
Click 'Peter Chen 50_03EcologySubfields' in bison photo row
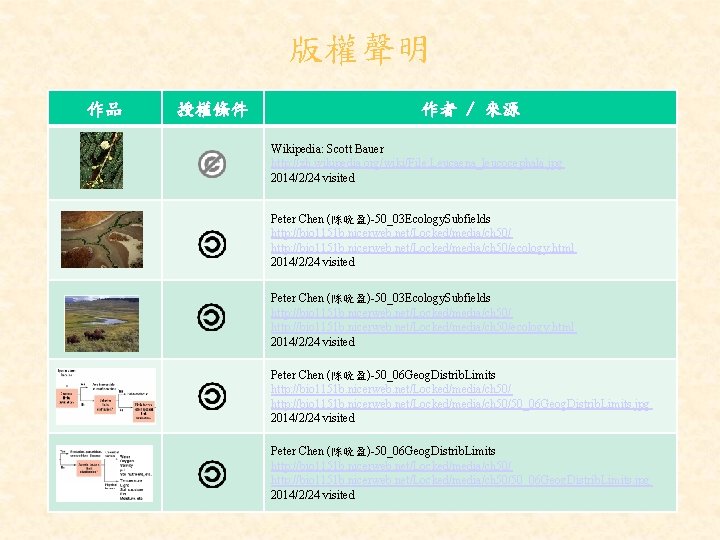click(380, 298)
